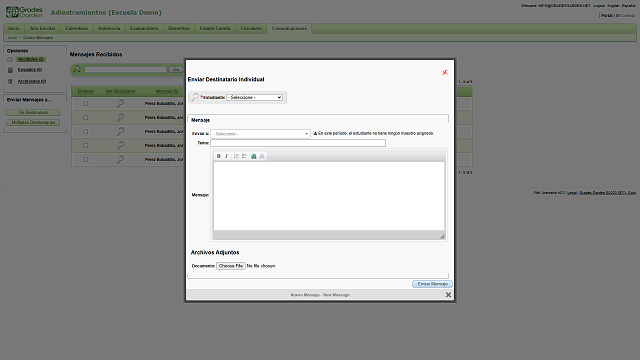Insert an unordered list in editor

coord(244,156)
